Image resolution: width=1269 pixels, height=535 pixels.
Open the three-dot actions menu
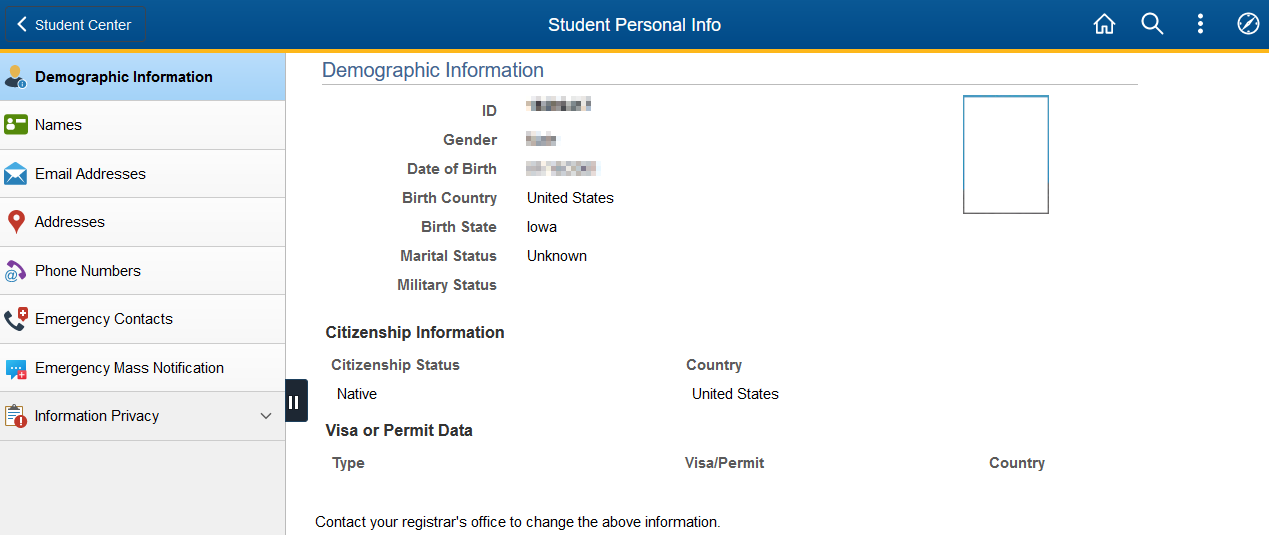pyautogui.click(x=1200, y=25)
